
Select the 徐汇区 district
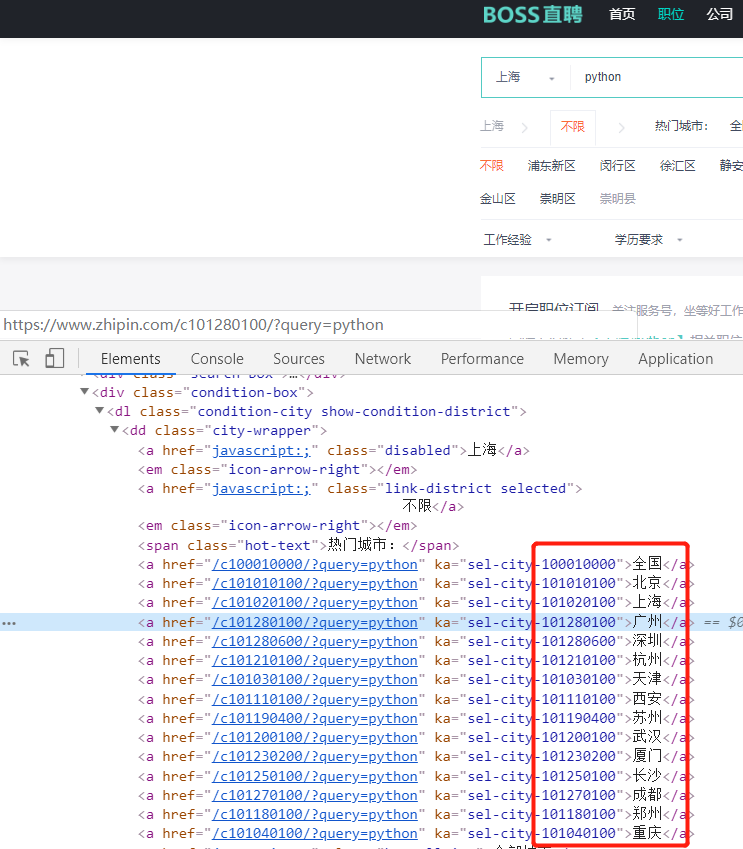[677, 166]
